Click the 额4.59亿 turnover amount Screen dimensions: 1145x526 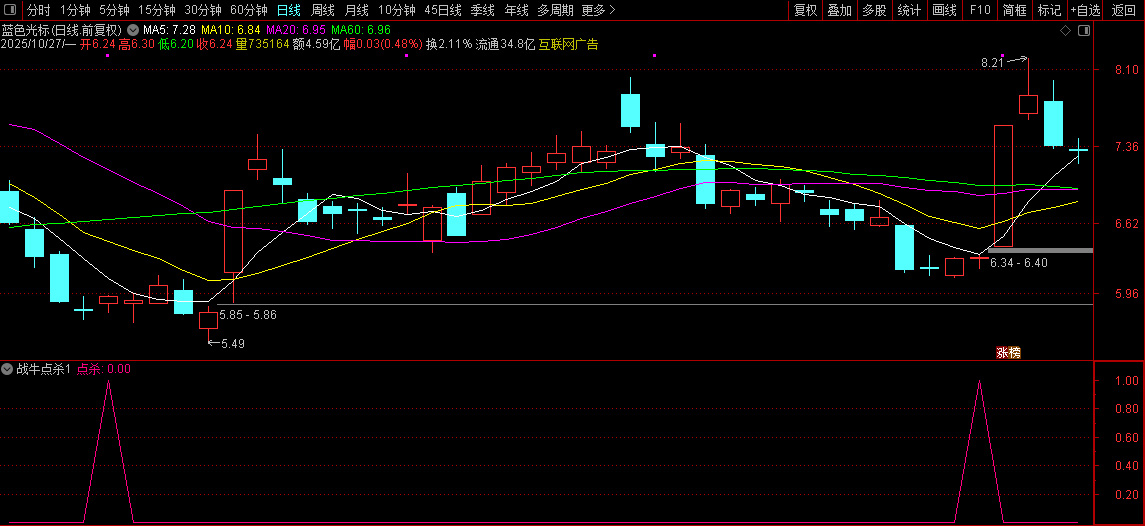316,45
